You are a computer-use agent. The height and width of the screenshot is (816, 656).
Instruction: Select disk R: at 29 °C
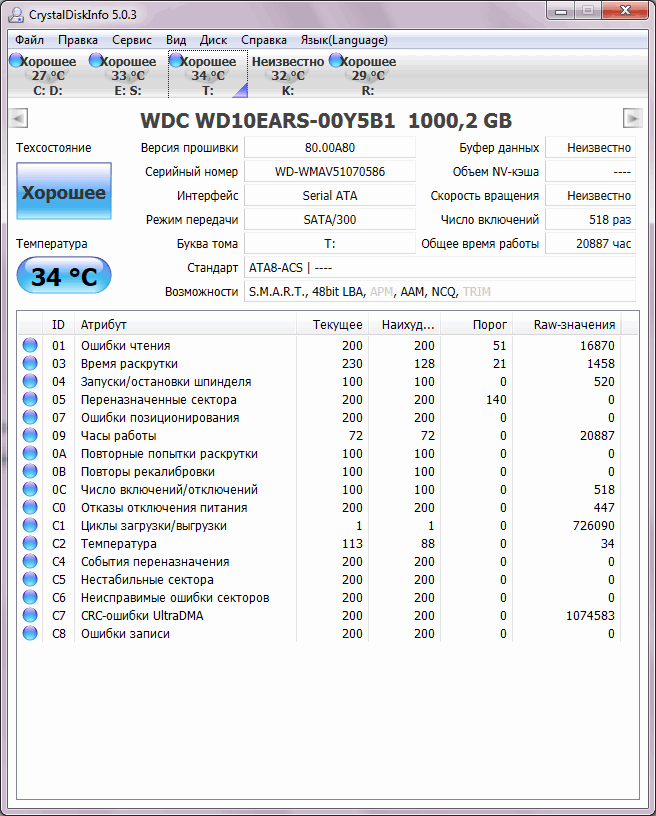point(368,75)
